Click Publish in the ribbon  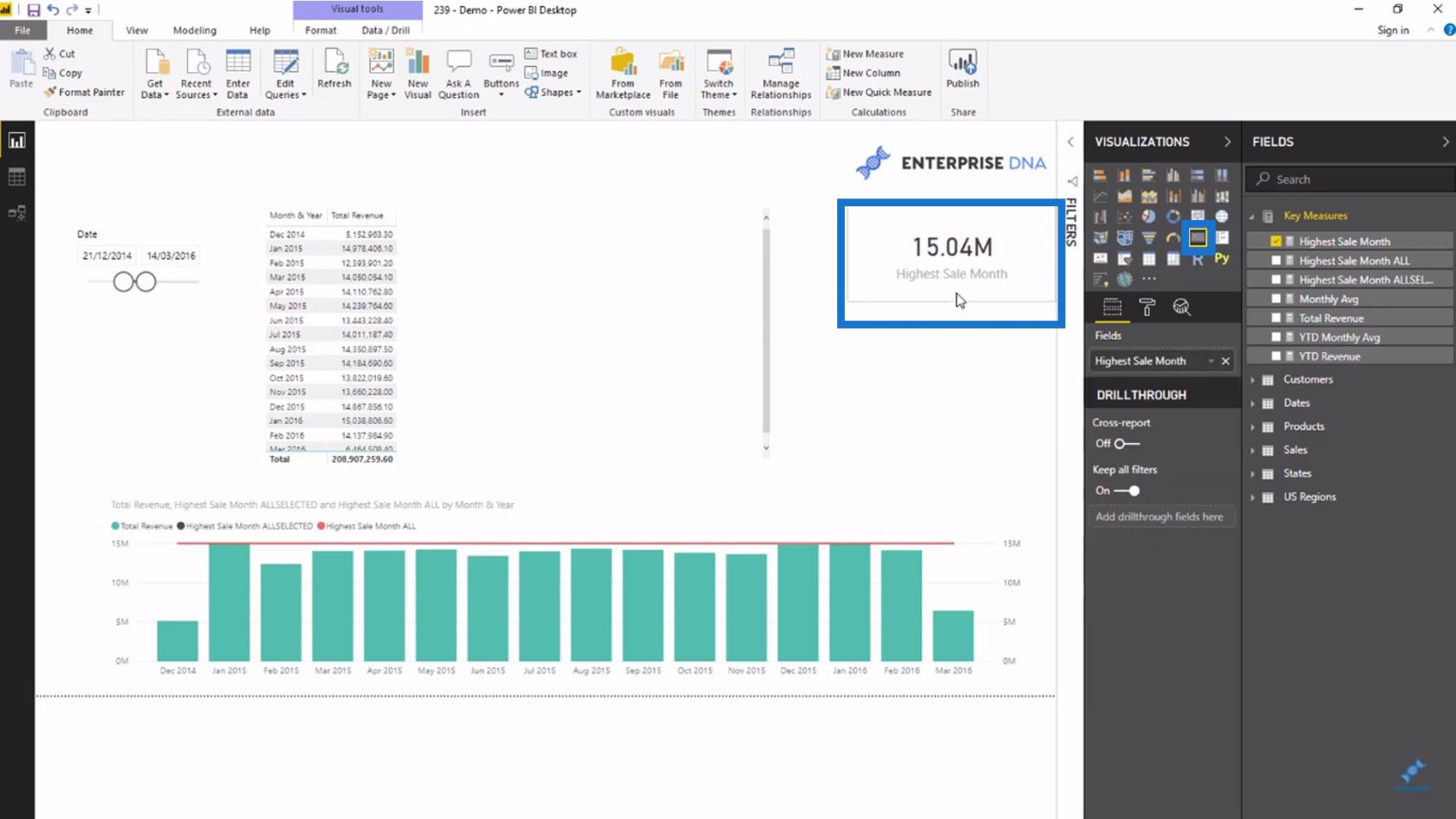pos(962,68)
